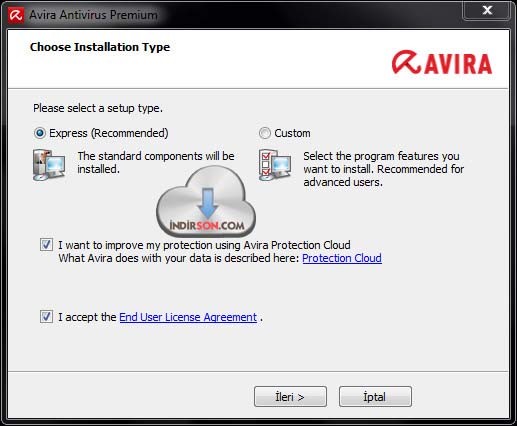
Task: Uncheck the End User License Agreement checkbox
Action: [x=46, y=317]
